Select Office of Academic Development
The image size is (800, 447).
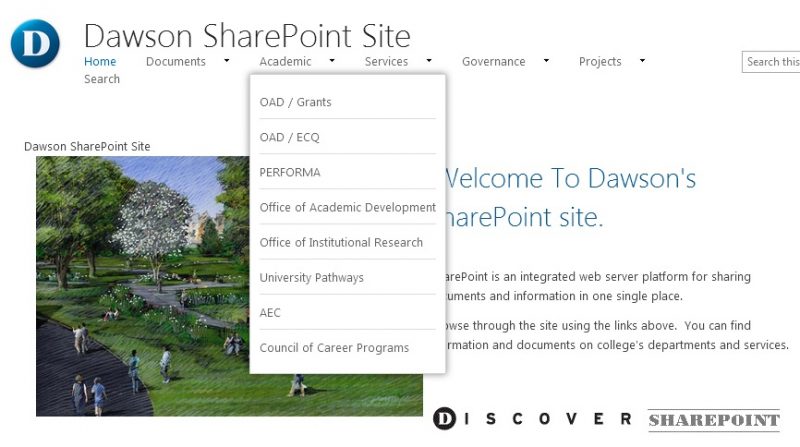pyautogui.click(x=347, y=207)
